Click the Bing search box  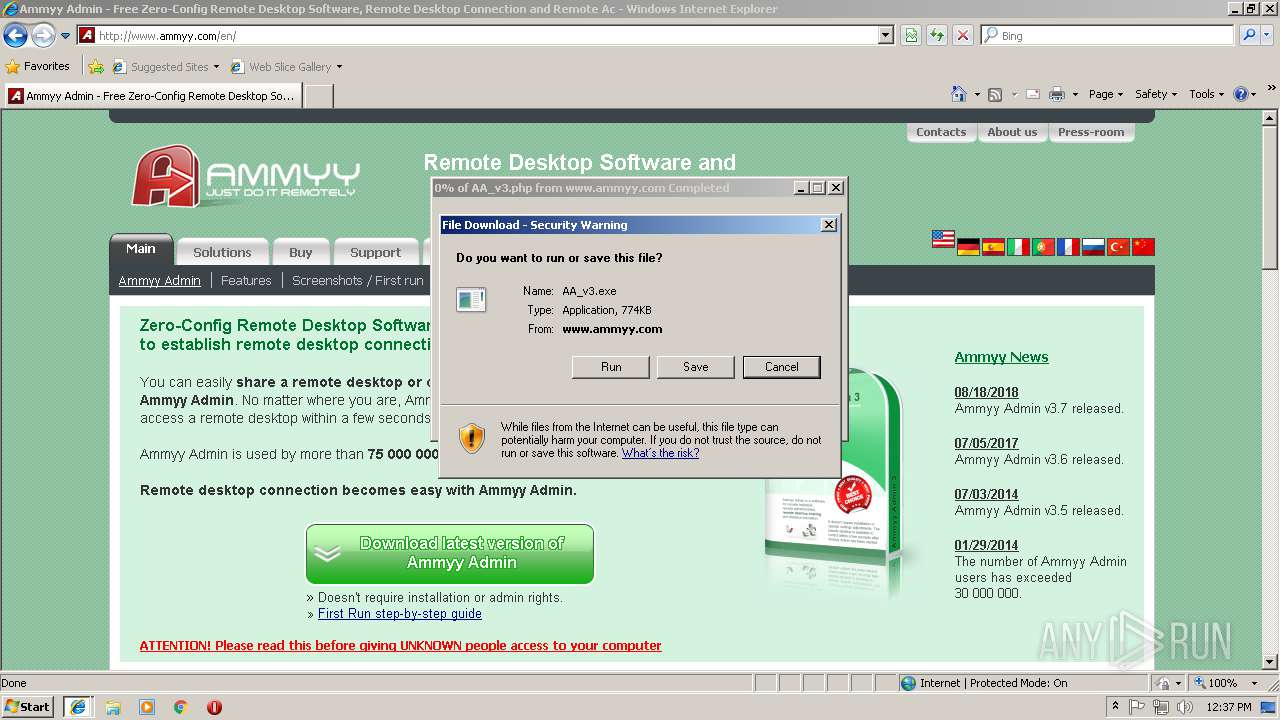[1108, 35]
